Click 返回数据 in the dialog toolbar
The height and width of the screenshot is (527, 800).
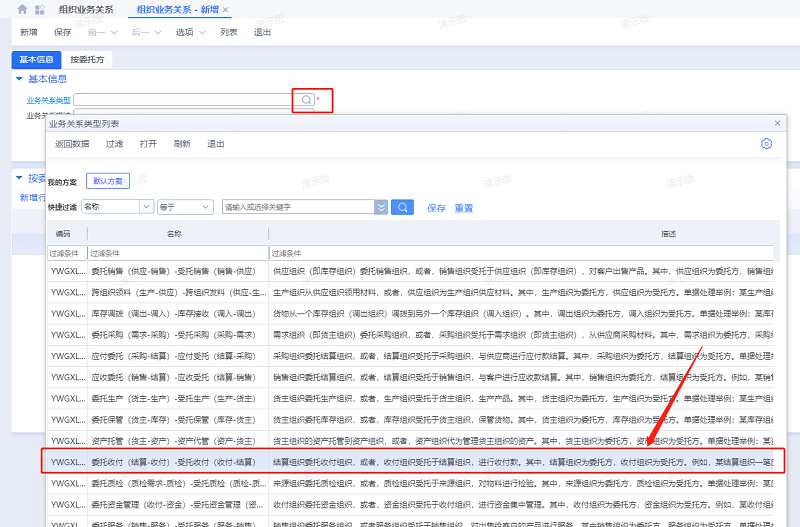(72, 144)
